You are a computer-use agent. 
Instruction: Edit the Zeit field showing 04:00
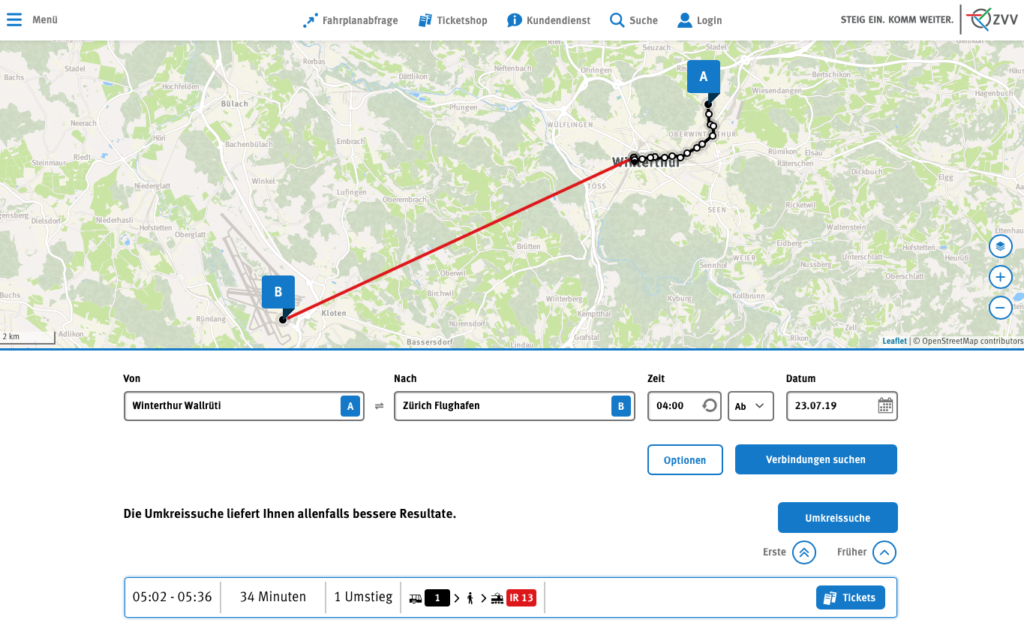coord(684,406)
